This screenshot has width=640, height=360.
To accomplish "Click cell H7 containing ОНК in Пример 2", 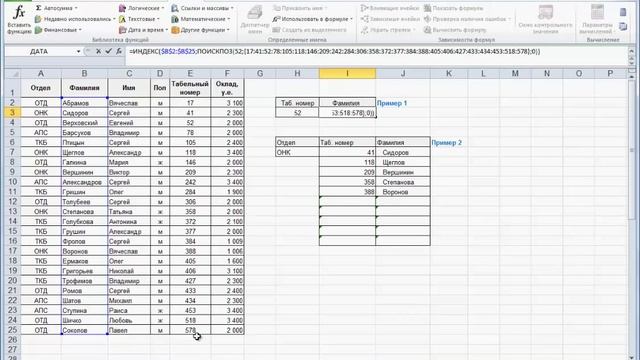I will 298,152.
